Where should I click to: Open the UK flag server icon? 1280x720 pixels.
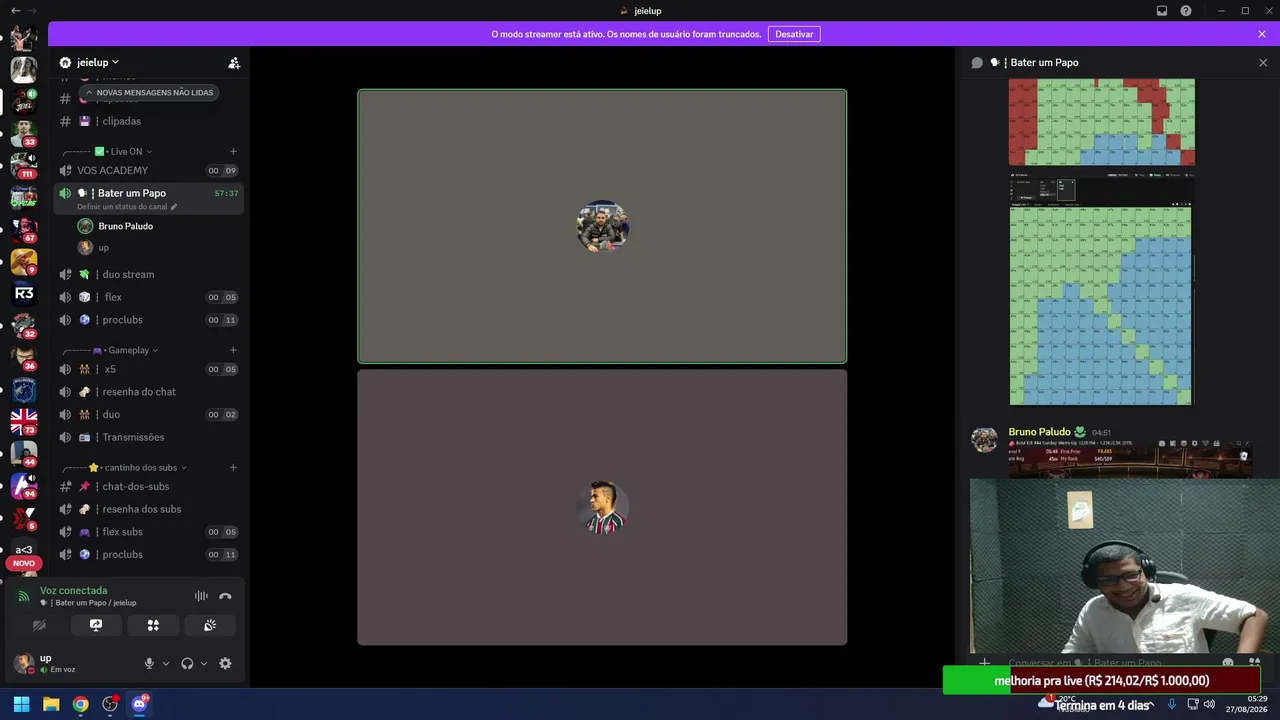(24, 421)
